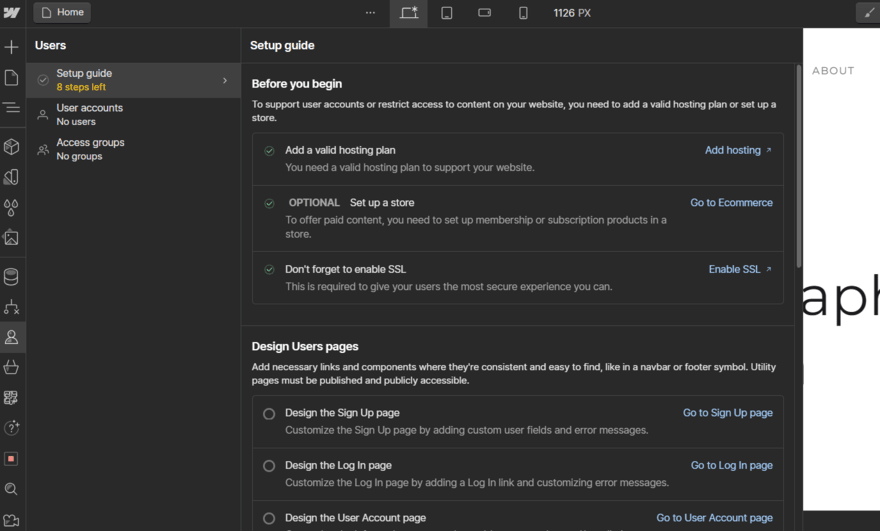This screenshot has height=531, width=880.
Task: Open the more breakpoints ellipsis
Action: coord(370,12)
